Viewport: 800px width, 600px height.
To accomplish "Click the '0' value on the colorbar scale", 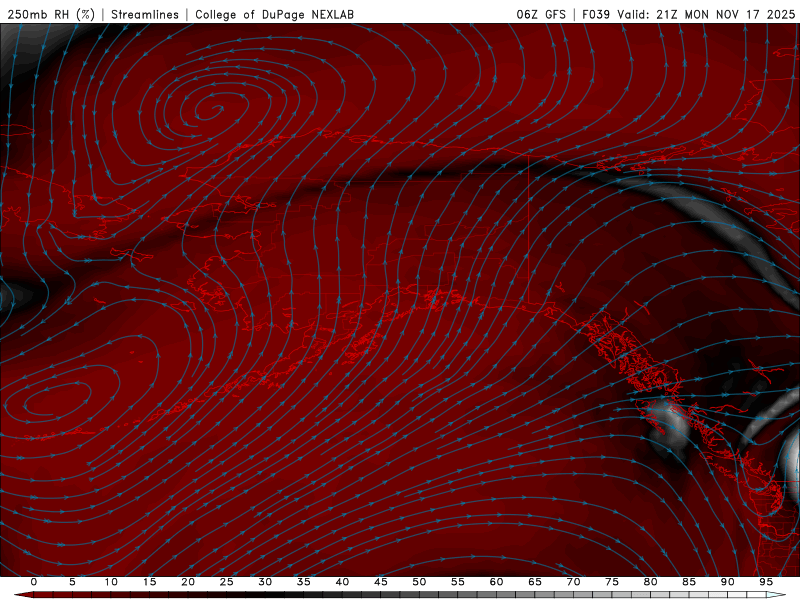I will tap(34, 582).
